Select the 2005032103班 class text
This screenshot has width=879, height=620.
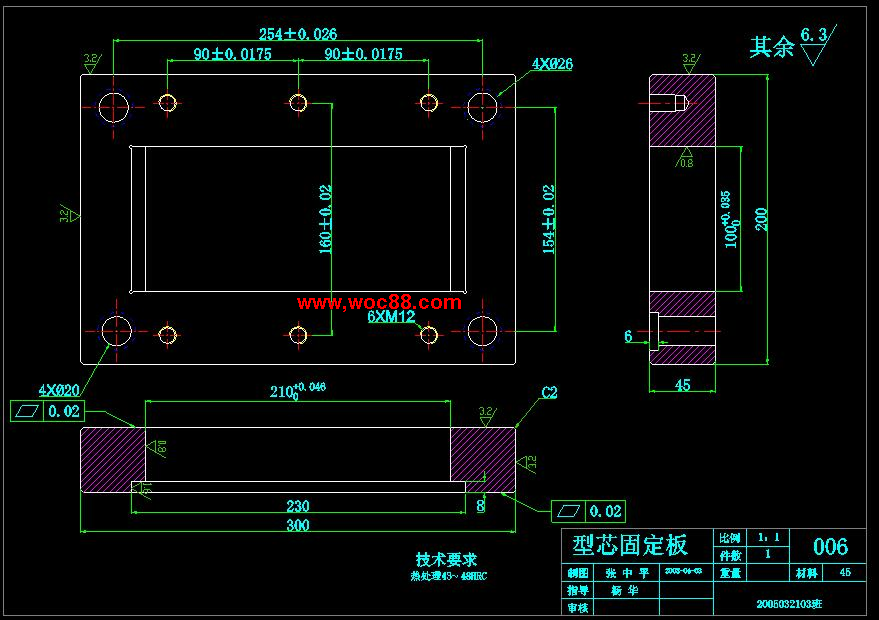click(789, 604)
